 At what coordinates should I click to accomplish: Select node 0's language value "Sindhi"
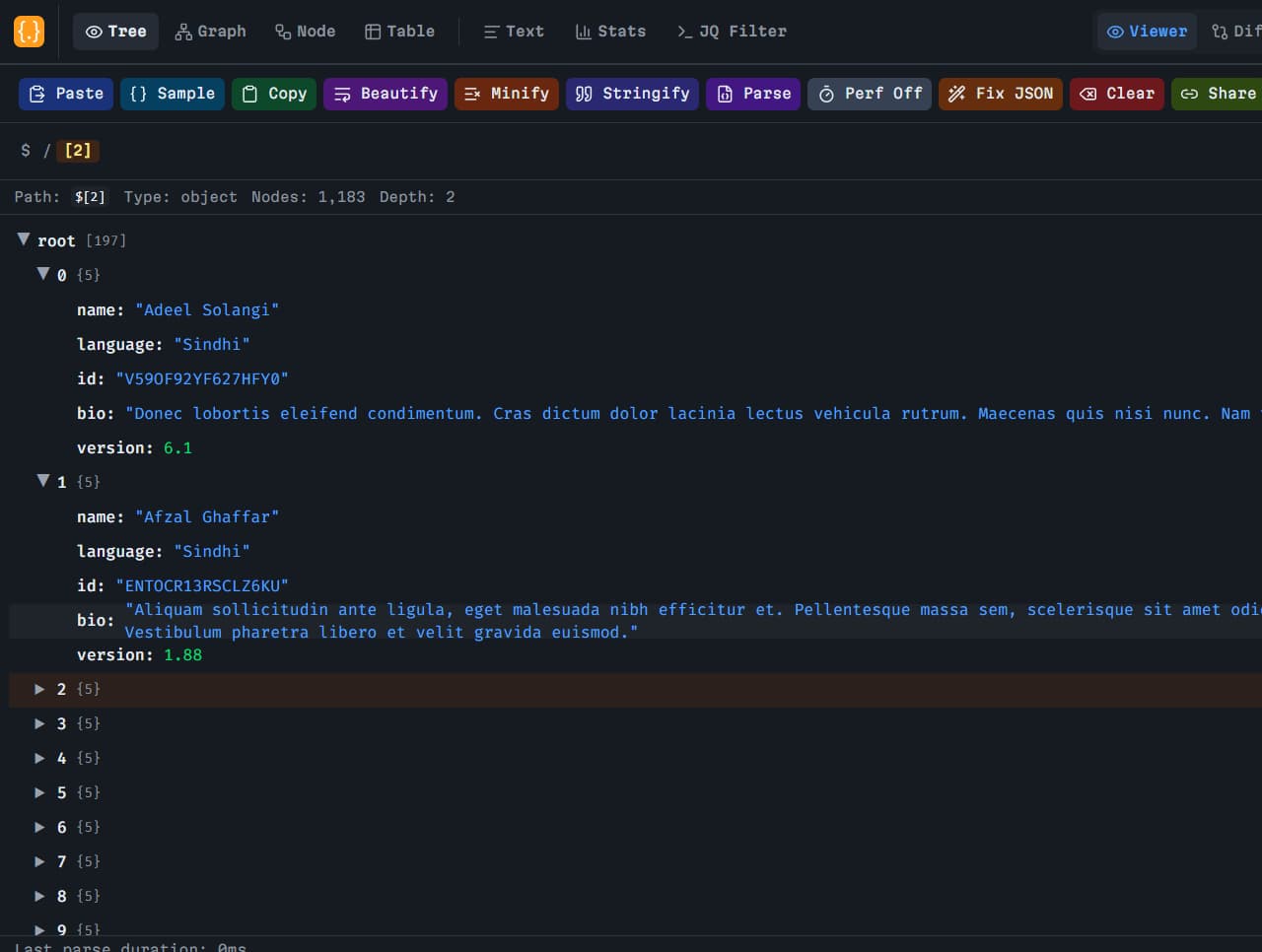(x=212, y=344)
